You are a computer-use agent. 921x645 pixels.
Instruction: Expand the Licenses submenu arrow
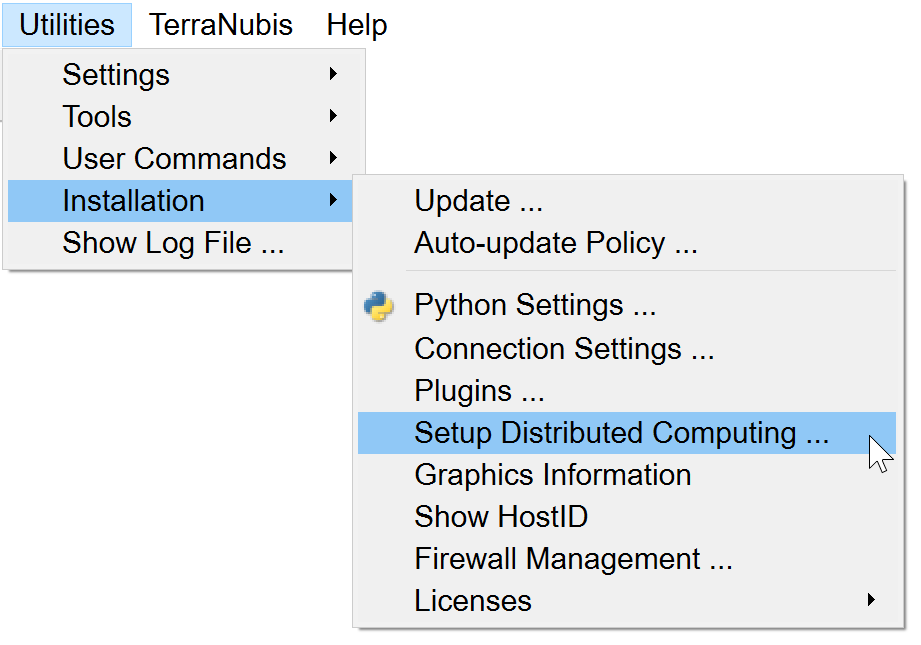pos(871,601)
